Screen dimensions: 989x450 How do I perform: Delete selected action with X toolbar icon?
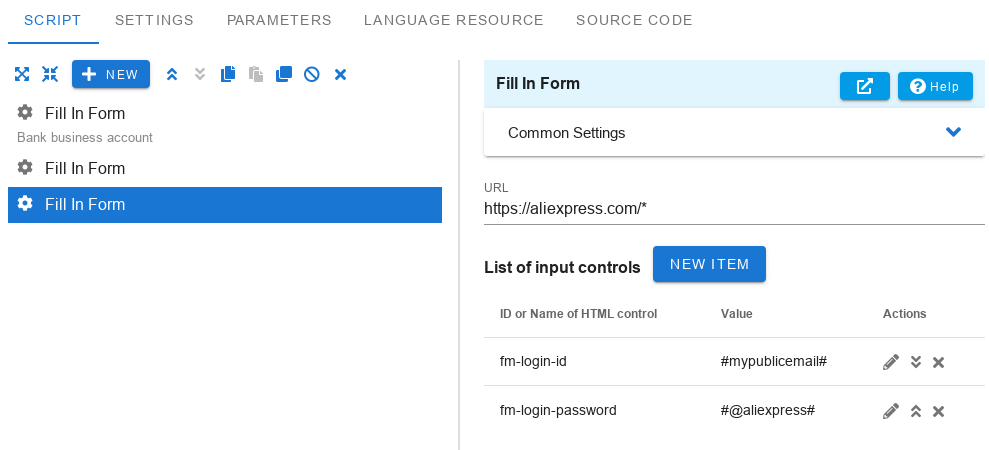pos(341,74)
